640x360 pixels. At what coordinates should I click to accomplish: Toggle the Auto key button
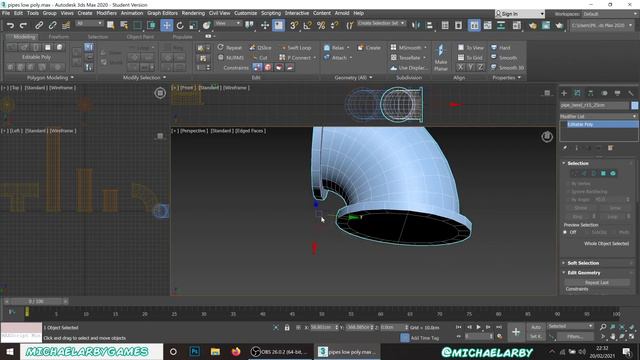(536, 327)
